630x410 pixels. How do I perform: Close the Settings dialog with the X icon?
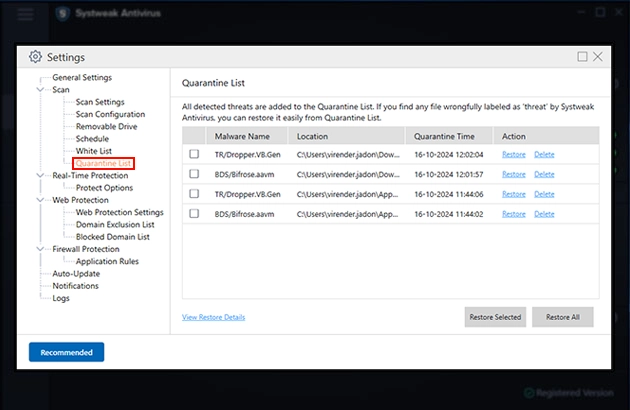pyautogui.click(x=599, y=57)
